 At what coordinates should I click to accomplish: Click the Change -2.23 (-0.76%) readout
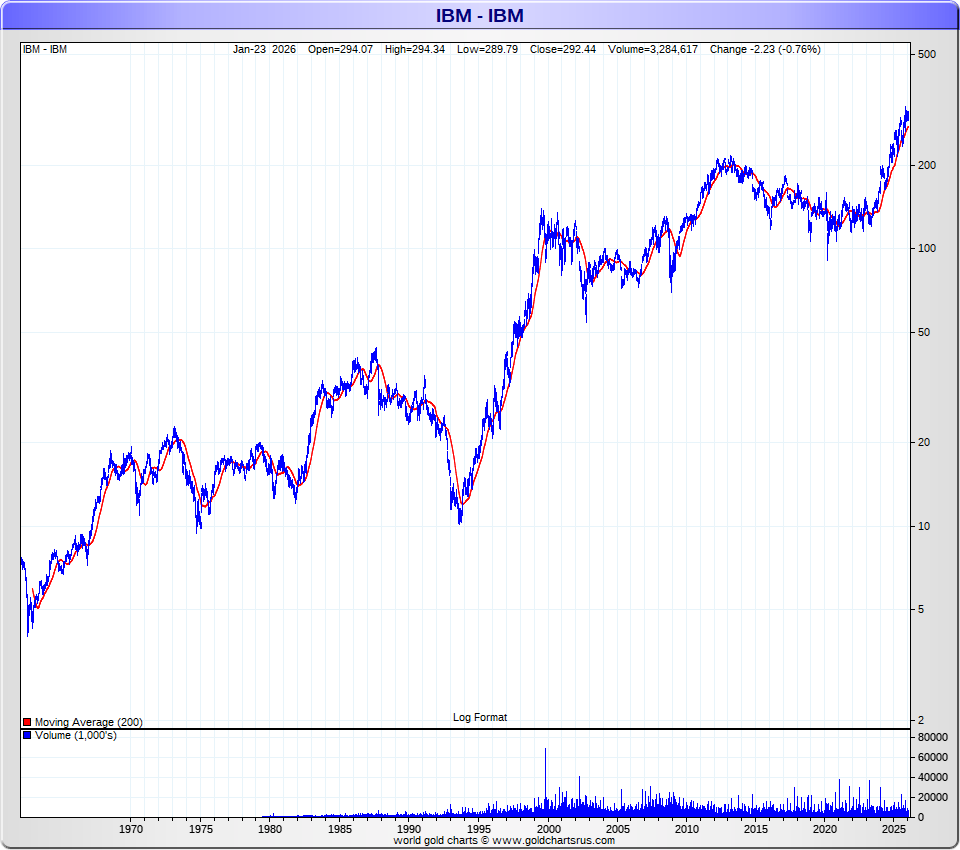[765, 50]
